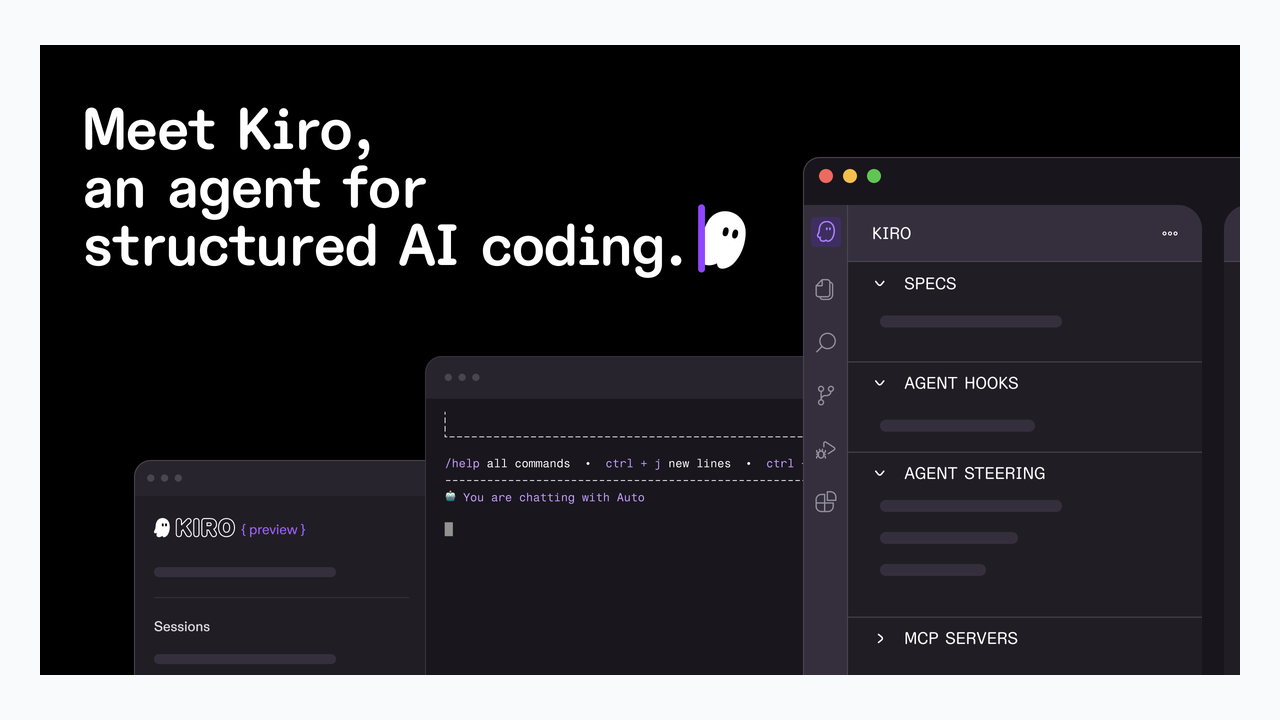Open the Run and Debug icon
Screen dimensions: 1280x720
coord(825,450)
